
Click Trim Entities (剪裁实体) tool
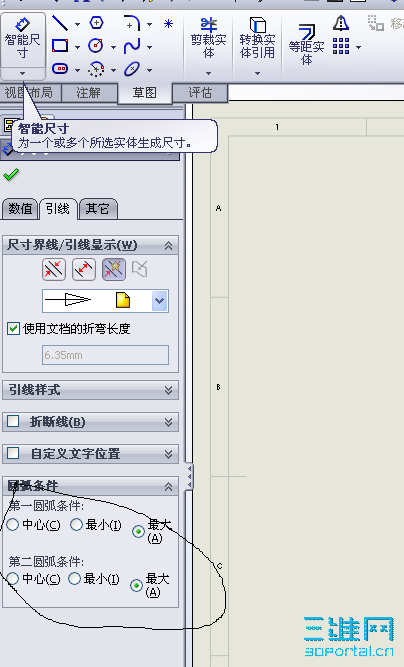pyautogui.click(x=208, y=38)
